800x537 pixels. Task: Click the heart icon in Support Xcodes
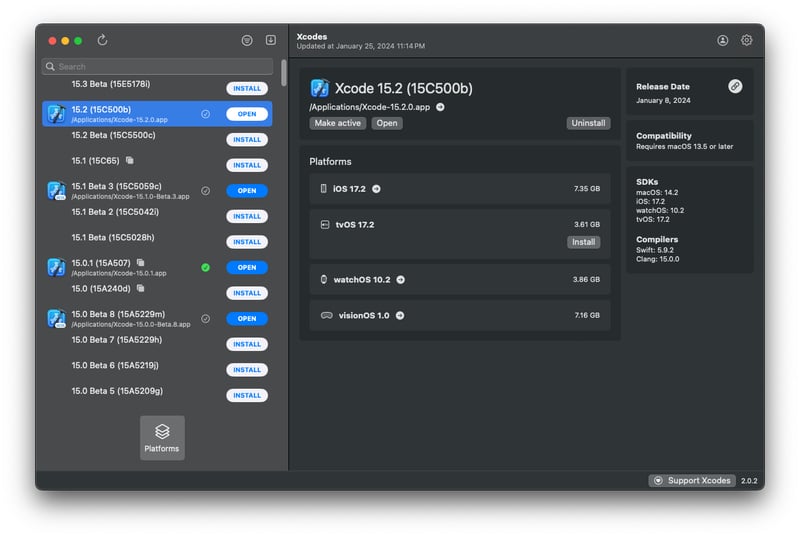click(658, 480)
